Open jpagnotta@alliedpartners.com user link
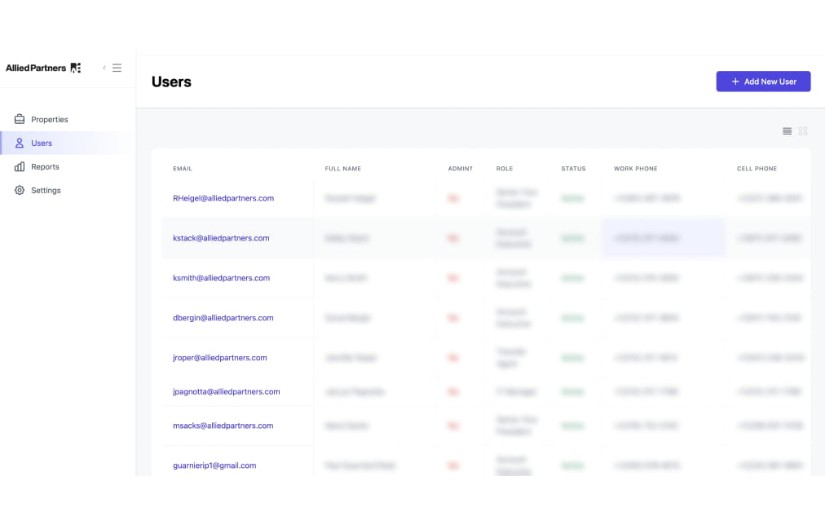Image resolution: width=825 pixels, height=525 pixels. coord(226,392)
